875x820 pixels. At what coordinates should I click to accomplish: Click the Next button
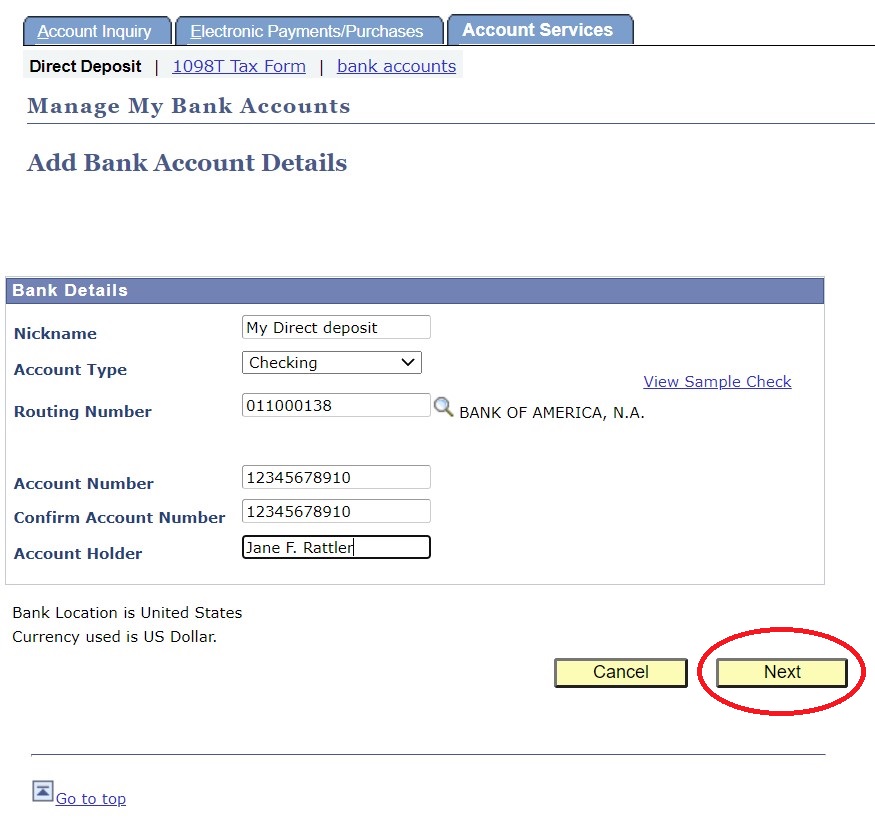click(782, 672)
